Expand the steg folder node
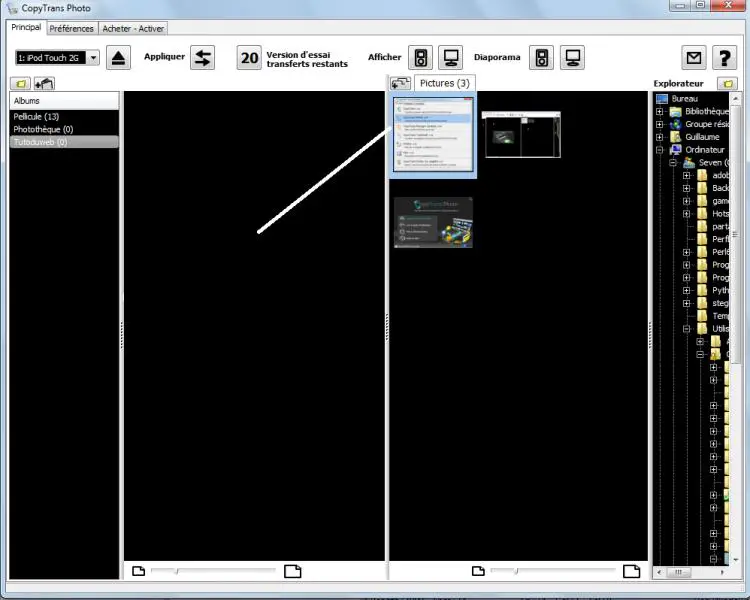This screenshot has width=750, height=600. click(x=686, y=303)
